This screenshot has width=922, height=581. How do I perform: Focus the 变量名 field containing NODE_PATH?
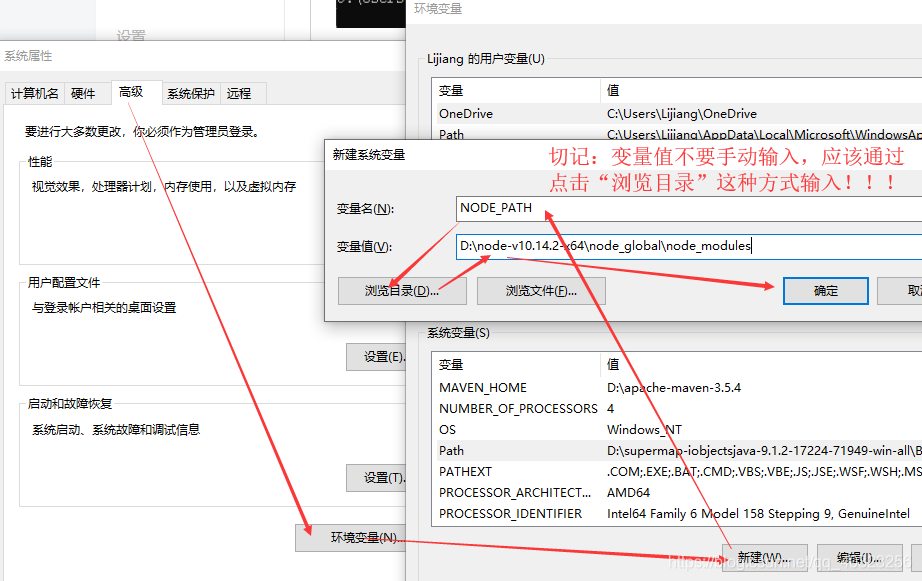point(689,208)
